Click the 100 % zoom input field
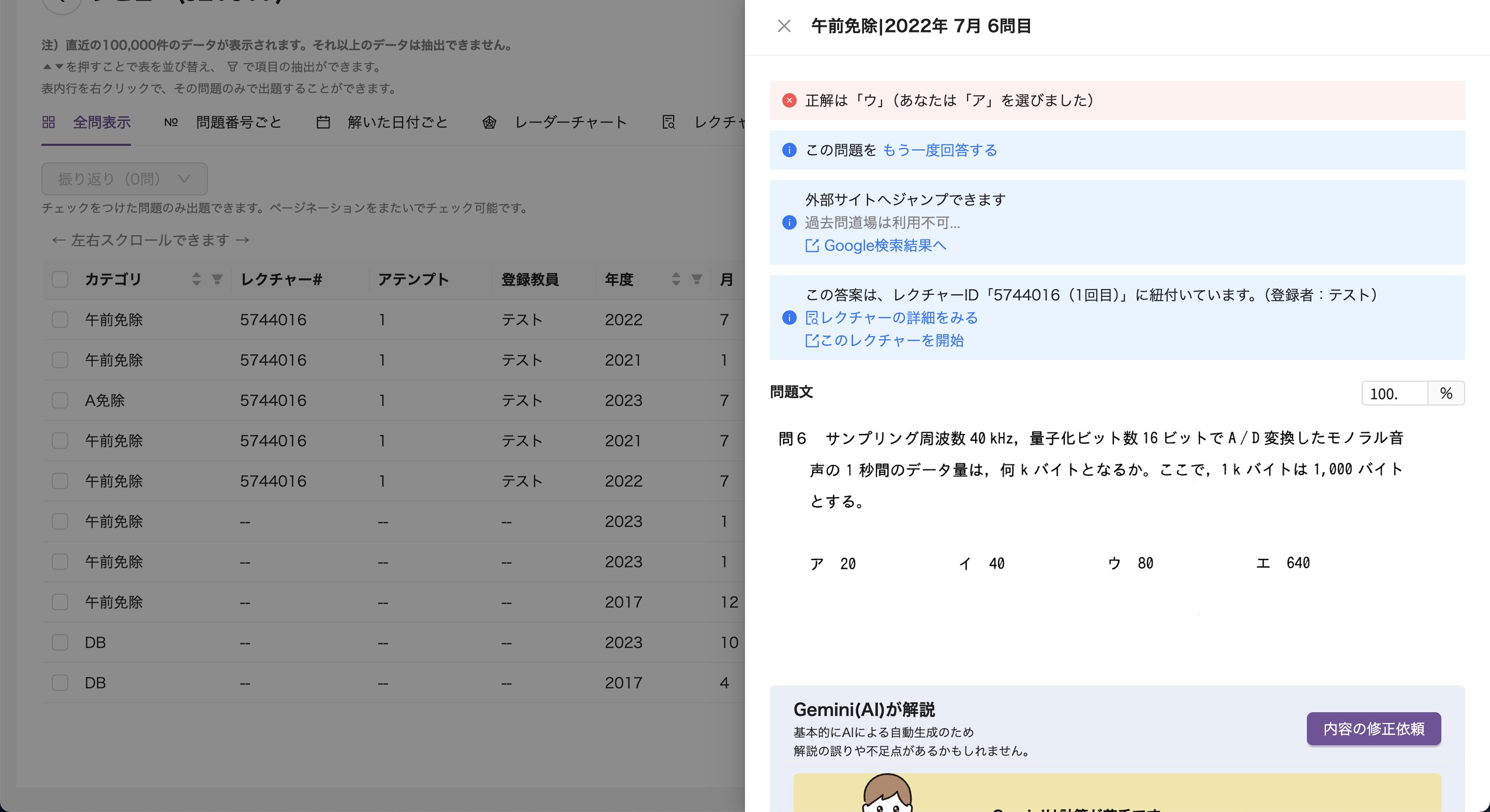 click(x=1394, y=394)
